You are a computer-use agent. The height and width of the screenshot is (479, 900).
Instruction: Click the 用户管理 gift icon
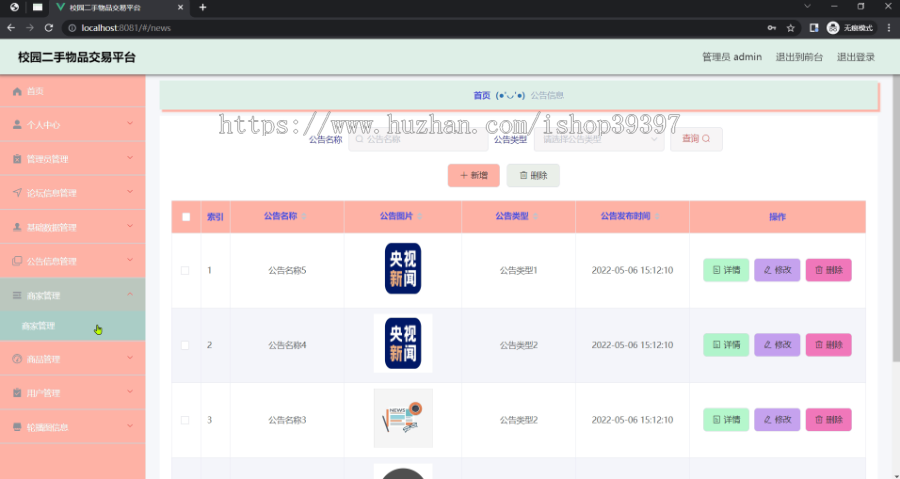[17, 393]
